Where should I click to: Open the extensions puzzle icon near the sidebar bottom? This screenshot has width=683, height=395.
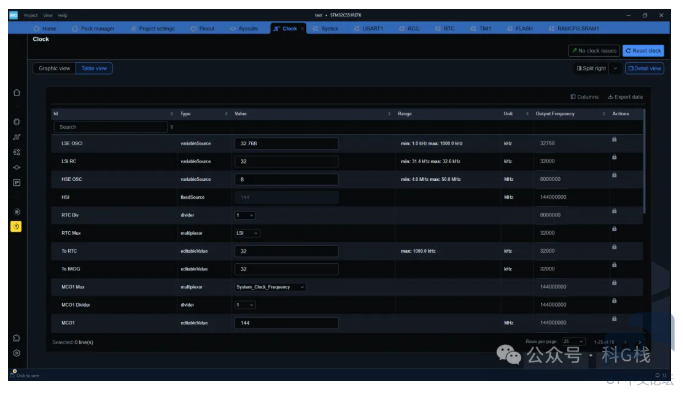coord(17,338)
